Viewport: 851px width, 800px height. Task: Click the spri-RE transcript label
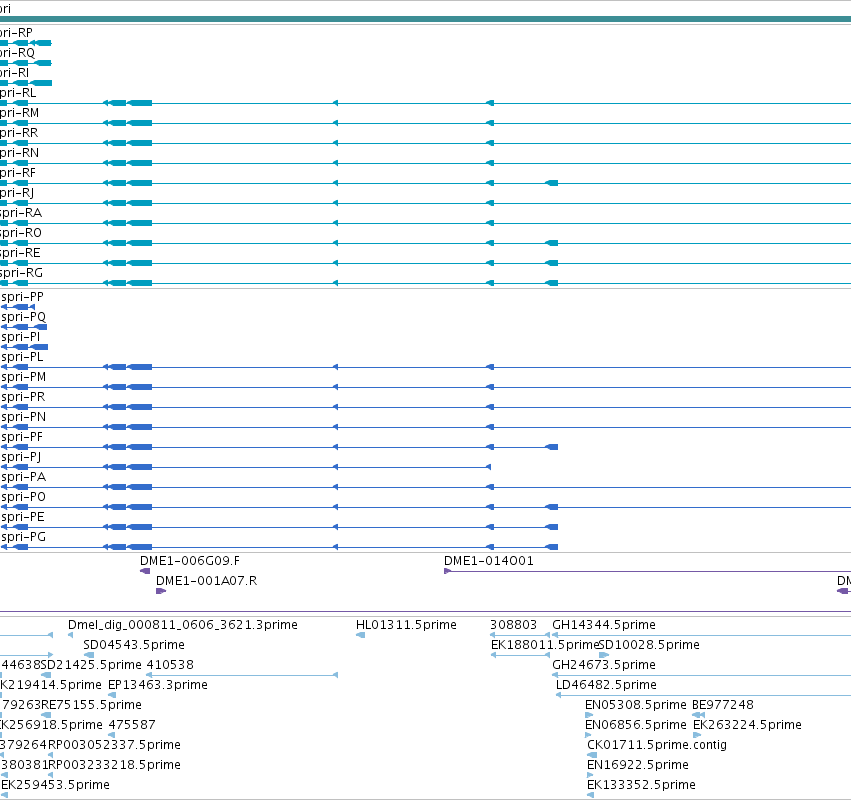pos(20,253)
